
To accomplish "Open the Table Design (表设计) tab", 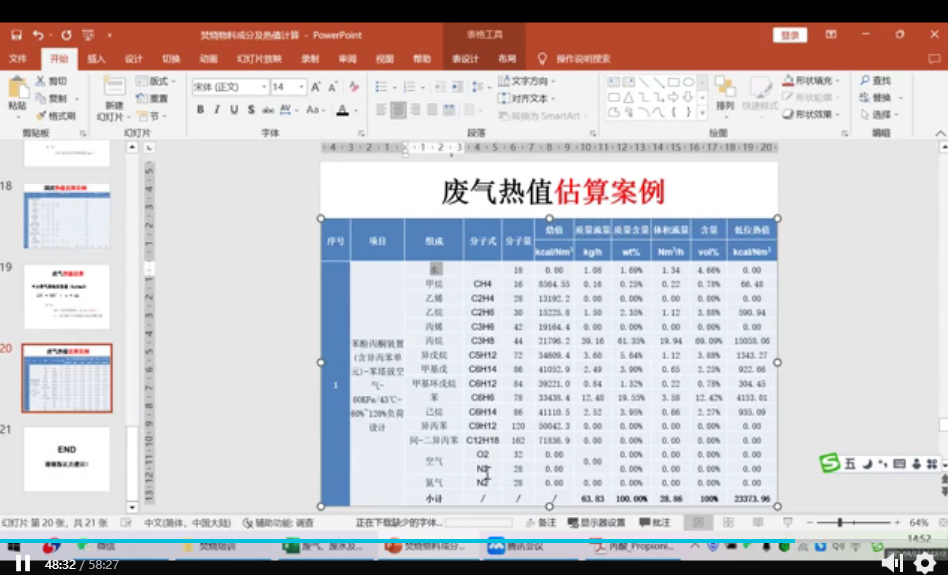I will pyautogui.click(x=465, y=59).
